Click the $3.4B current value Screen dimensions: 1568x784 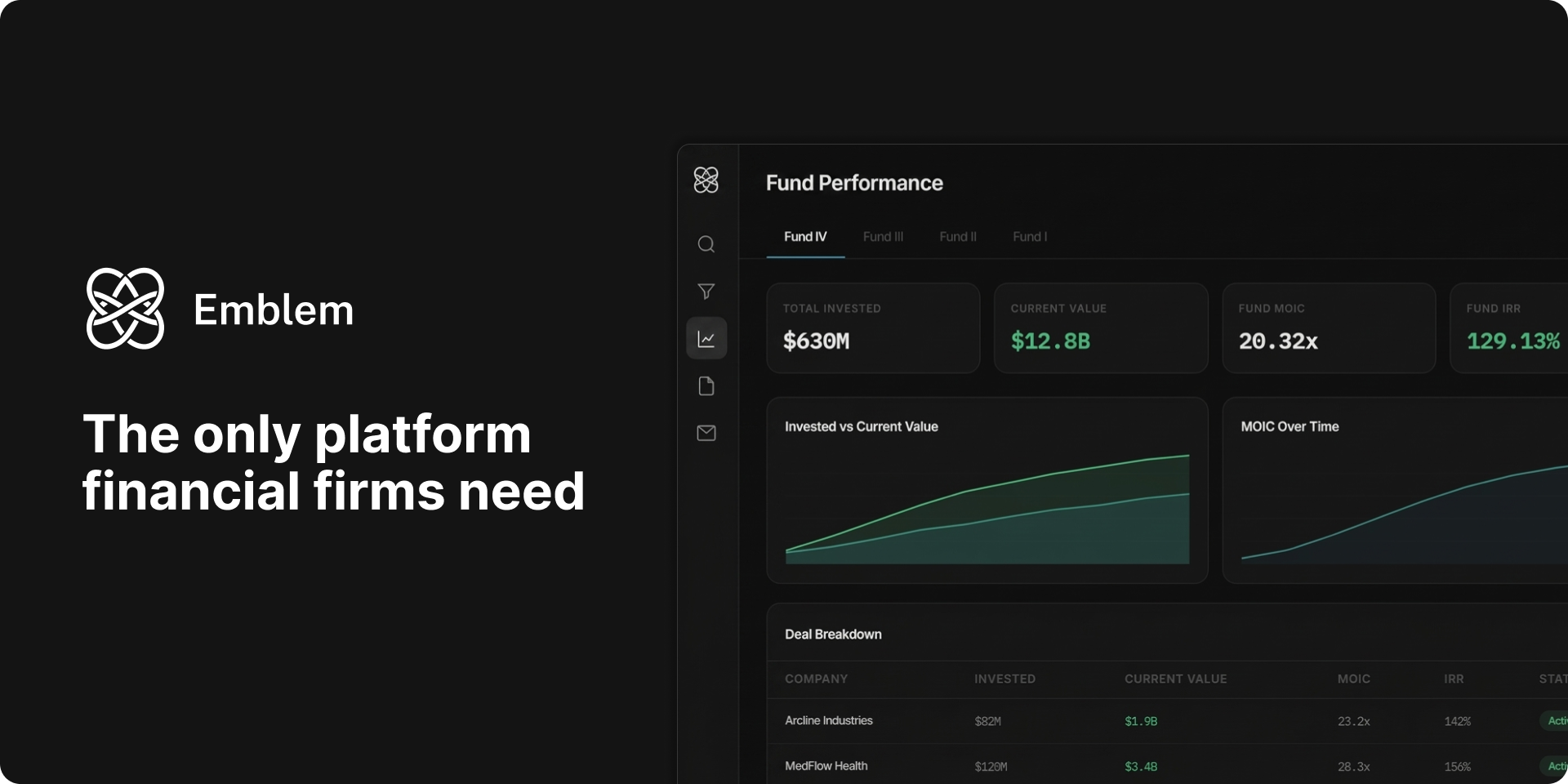pos(1141,767)
